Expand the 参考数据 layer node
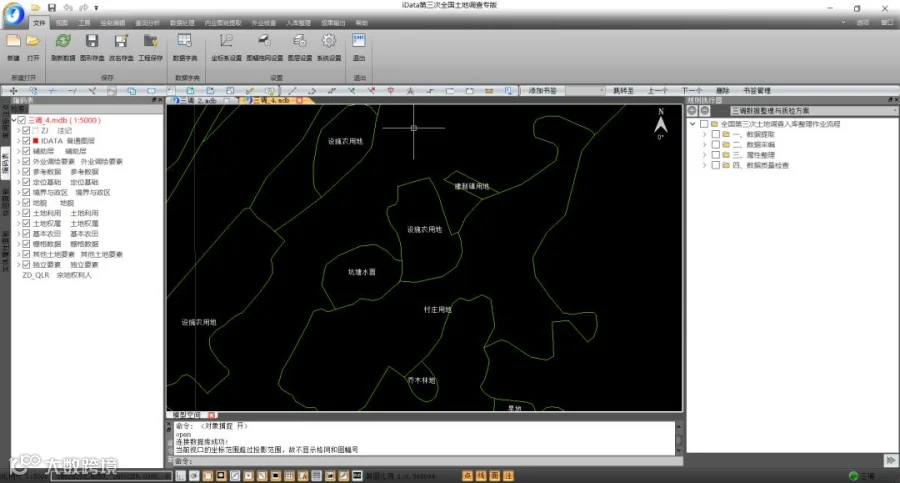The image size is (900, 483). 18,172
